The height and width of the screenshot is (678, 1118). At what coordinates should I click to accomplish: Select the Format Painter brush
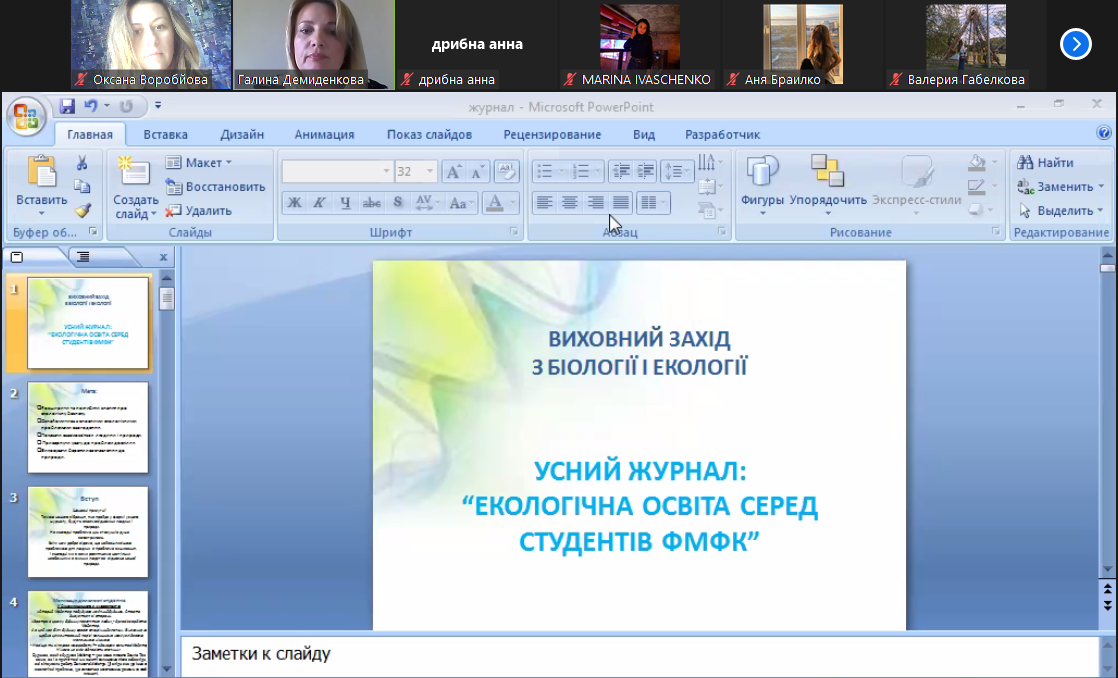82,210
